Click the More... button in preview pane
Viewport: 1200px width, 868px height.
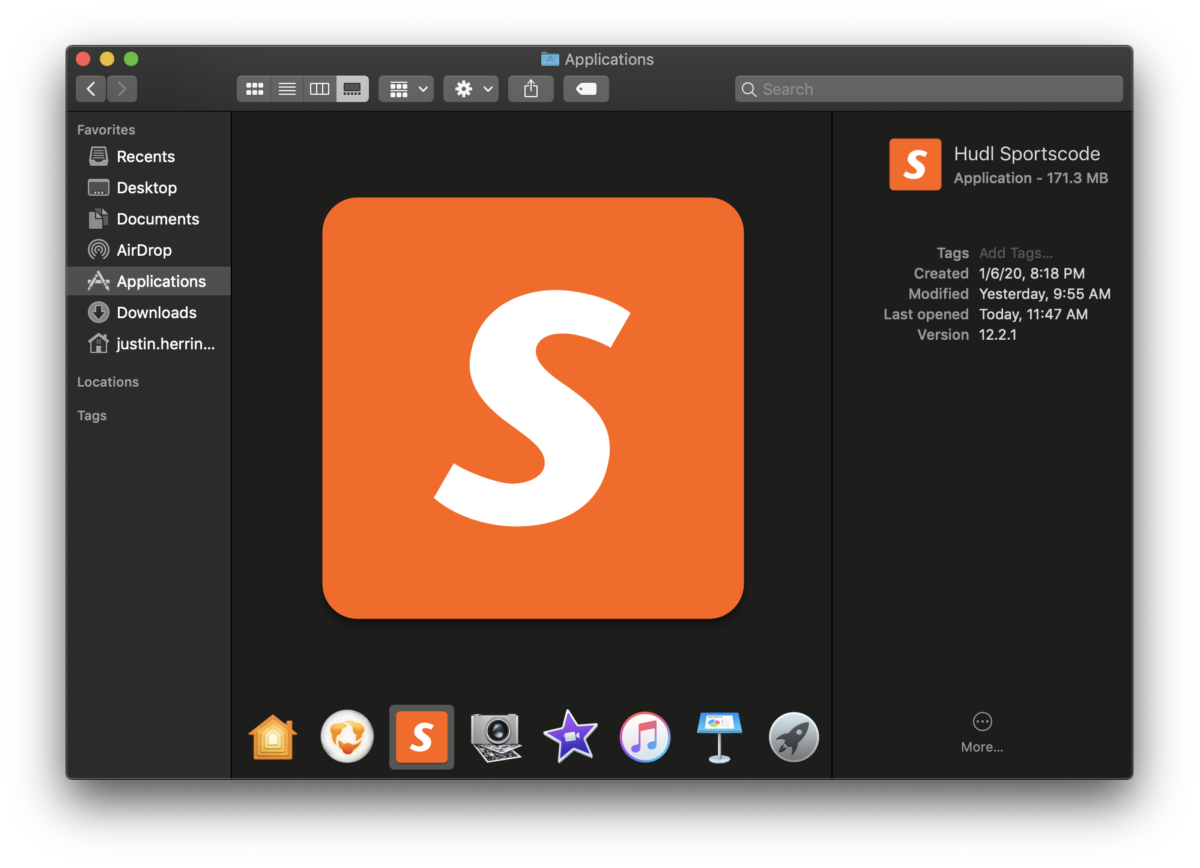coord(982,732)
